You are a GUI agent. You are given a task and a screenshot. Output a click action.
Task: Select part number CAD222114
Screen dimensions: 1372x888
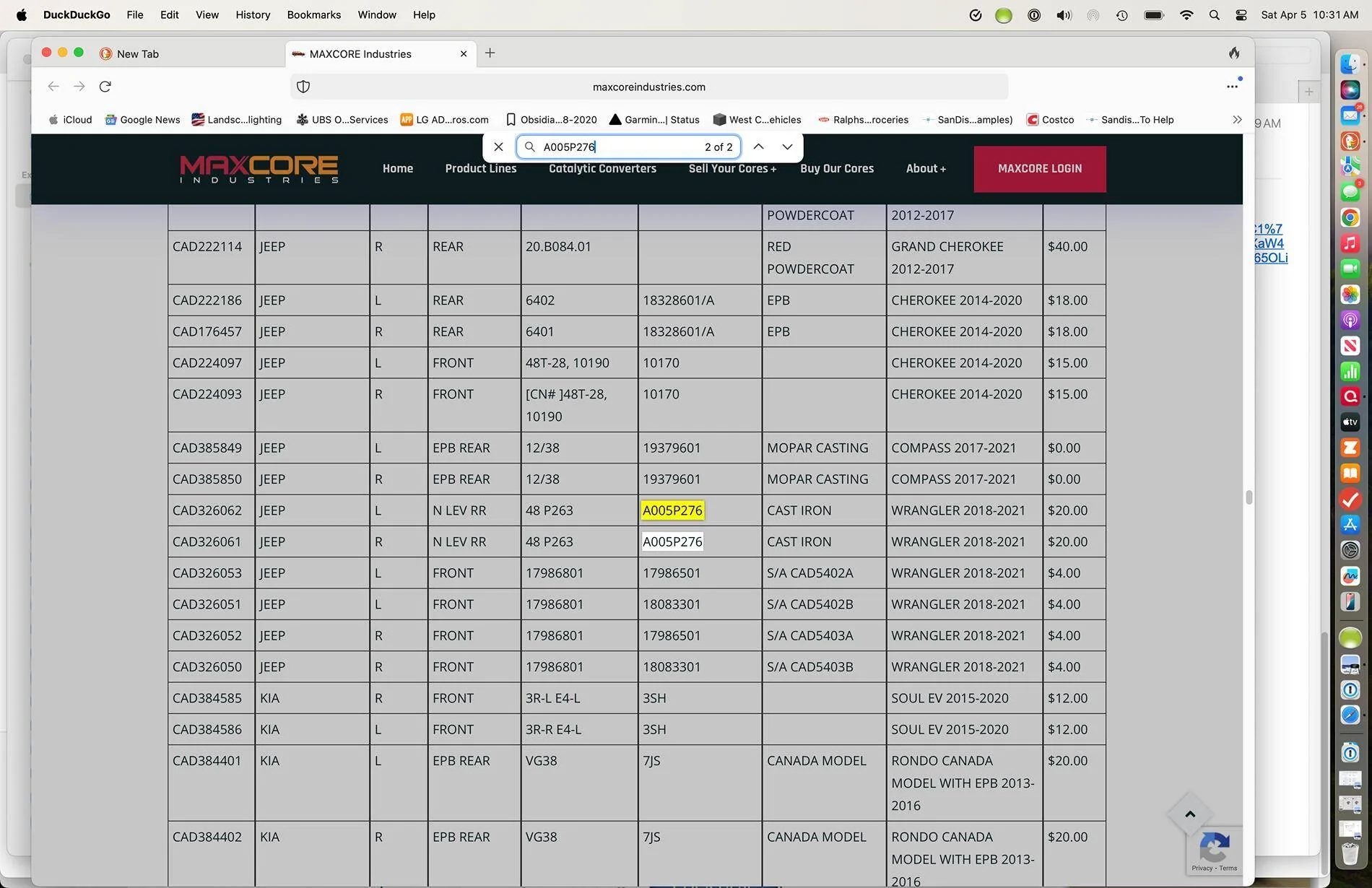click(x=207, y=246)
